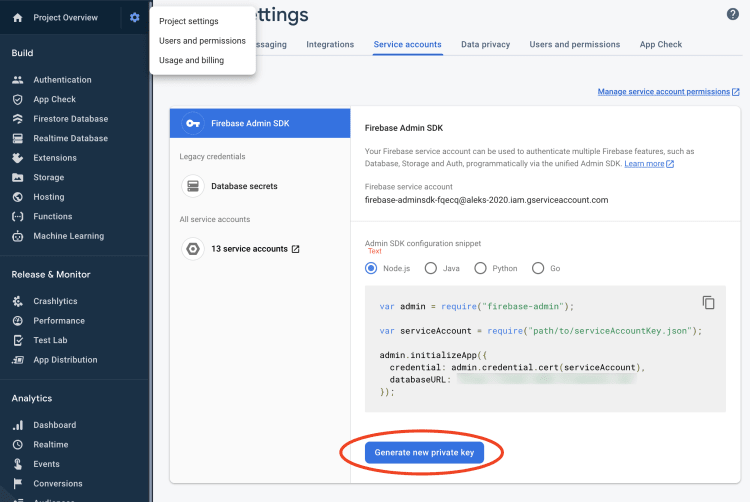Select the Python radio button
The width and height of the screenshot is (750, 502).
point(480,268)
